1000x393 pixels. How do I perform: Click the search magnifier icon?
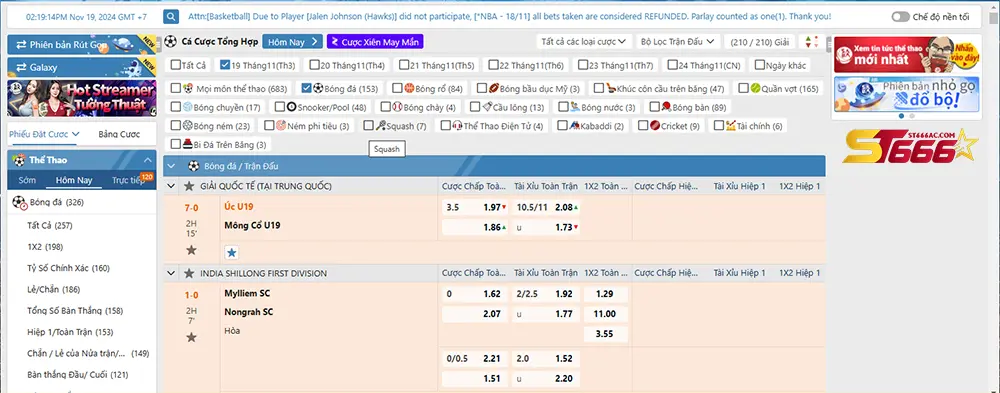point(171,17)
